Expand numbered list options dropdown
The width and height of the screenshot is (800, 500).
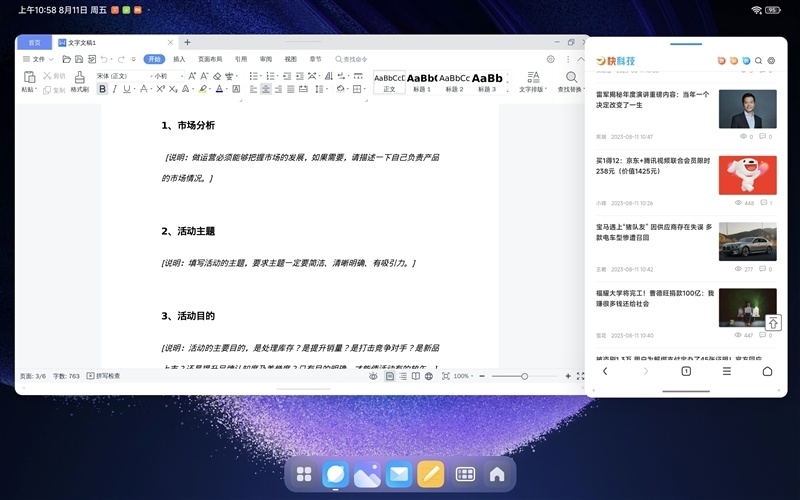coord(278,76)
